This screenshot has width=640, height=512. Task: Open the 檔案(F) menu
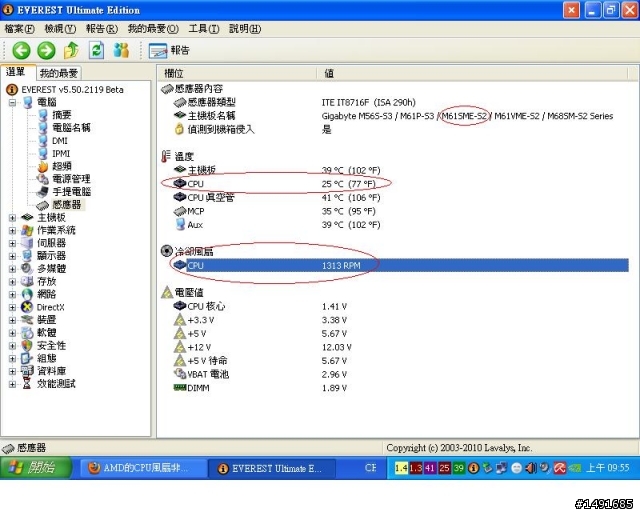[x=19, y=29]
